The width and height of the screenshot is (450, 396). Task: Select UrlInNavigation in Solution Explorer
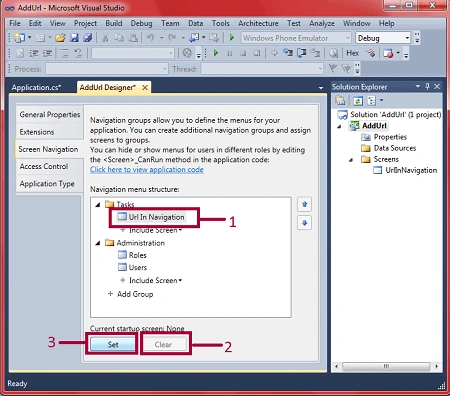[405, 170]
